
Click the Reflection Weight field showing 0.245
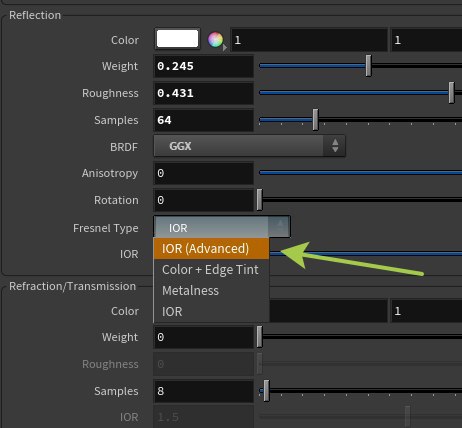coord(204,66)
